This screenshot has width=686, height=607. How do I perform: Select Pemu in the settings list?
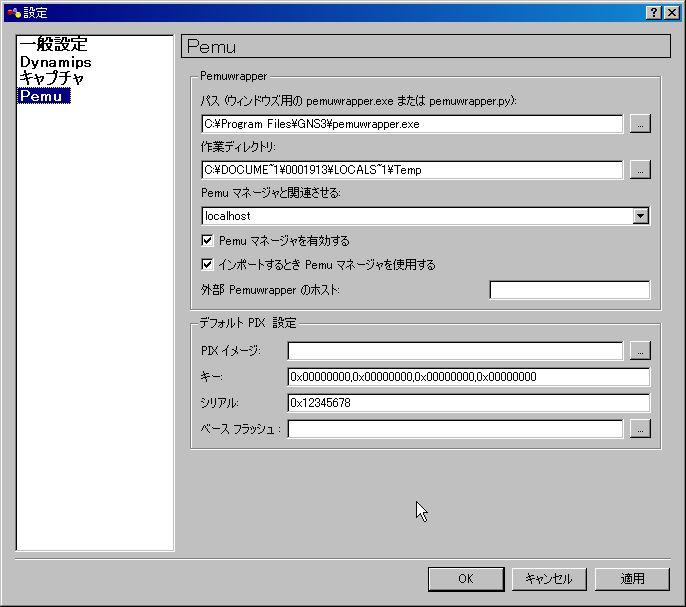pyautogui.click(x=43, y=96)
